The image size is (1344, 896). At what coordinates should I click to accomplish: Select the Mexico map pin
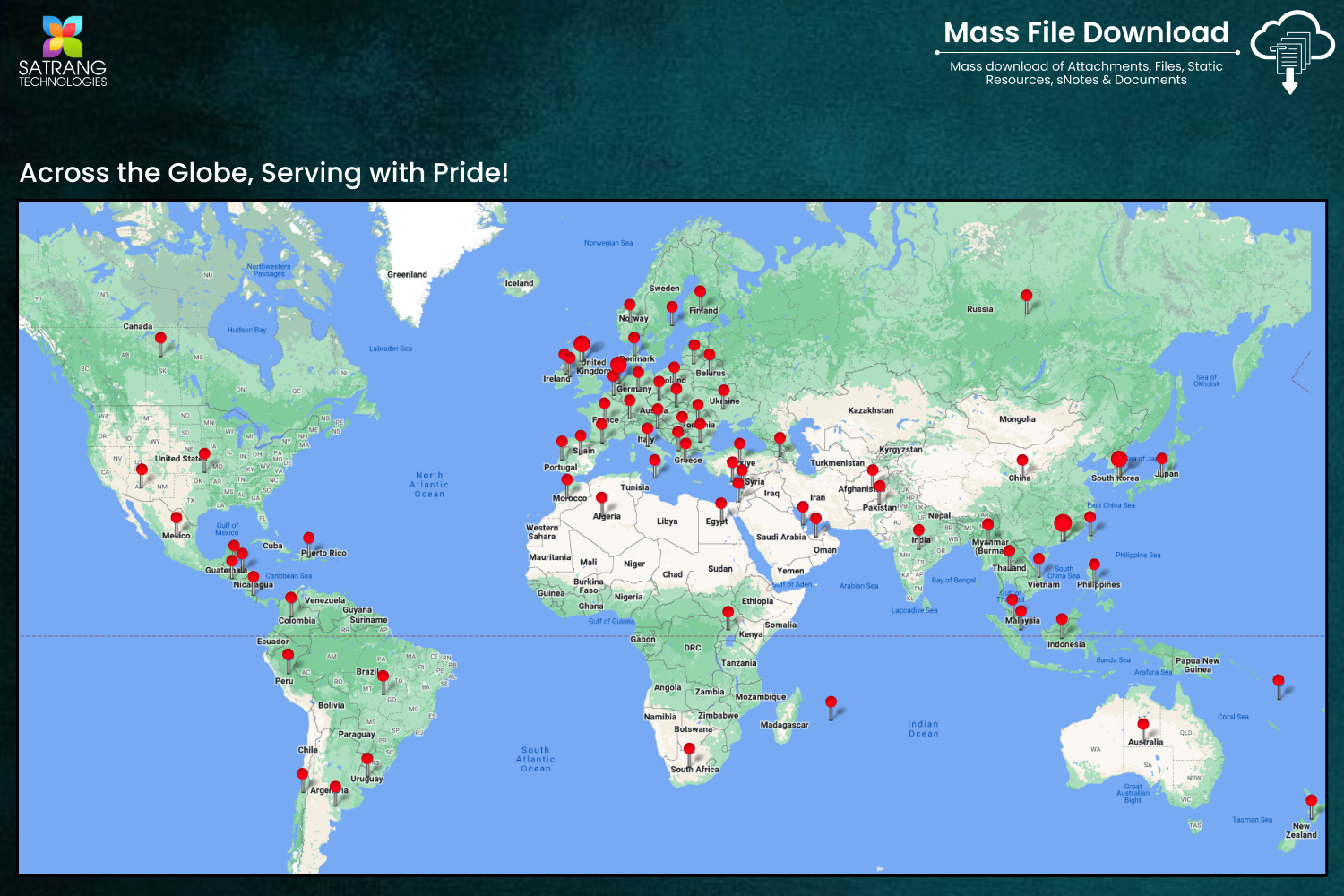177,519
